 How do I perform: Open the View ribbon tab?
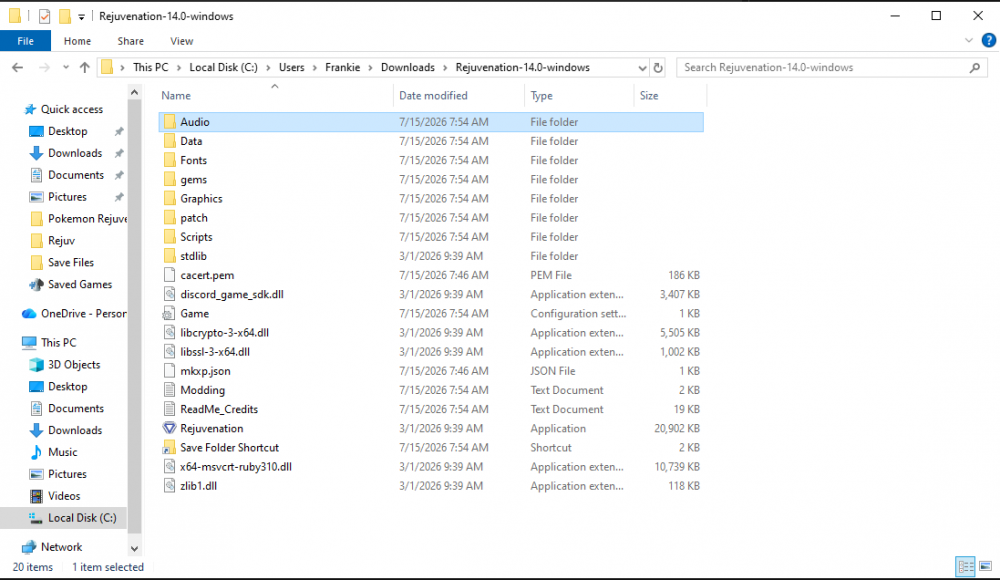(181, 41)
